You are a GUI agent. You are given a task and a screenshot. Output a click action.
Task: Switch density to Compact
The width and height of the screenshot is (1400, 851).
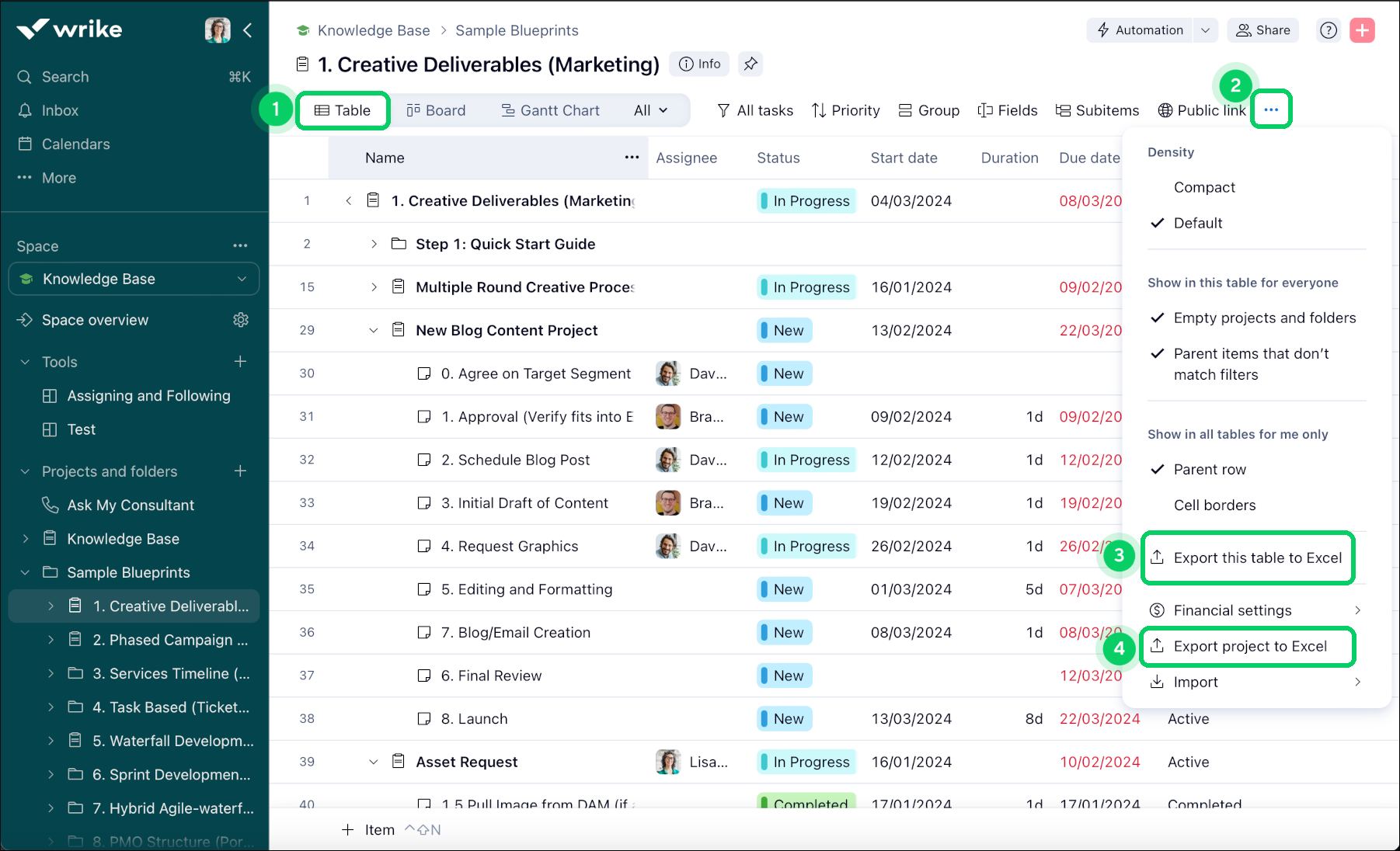[1204, 187]
